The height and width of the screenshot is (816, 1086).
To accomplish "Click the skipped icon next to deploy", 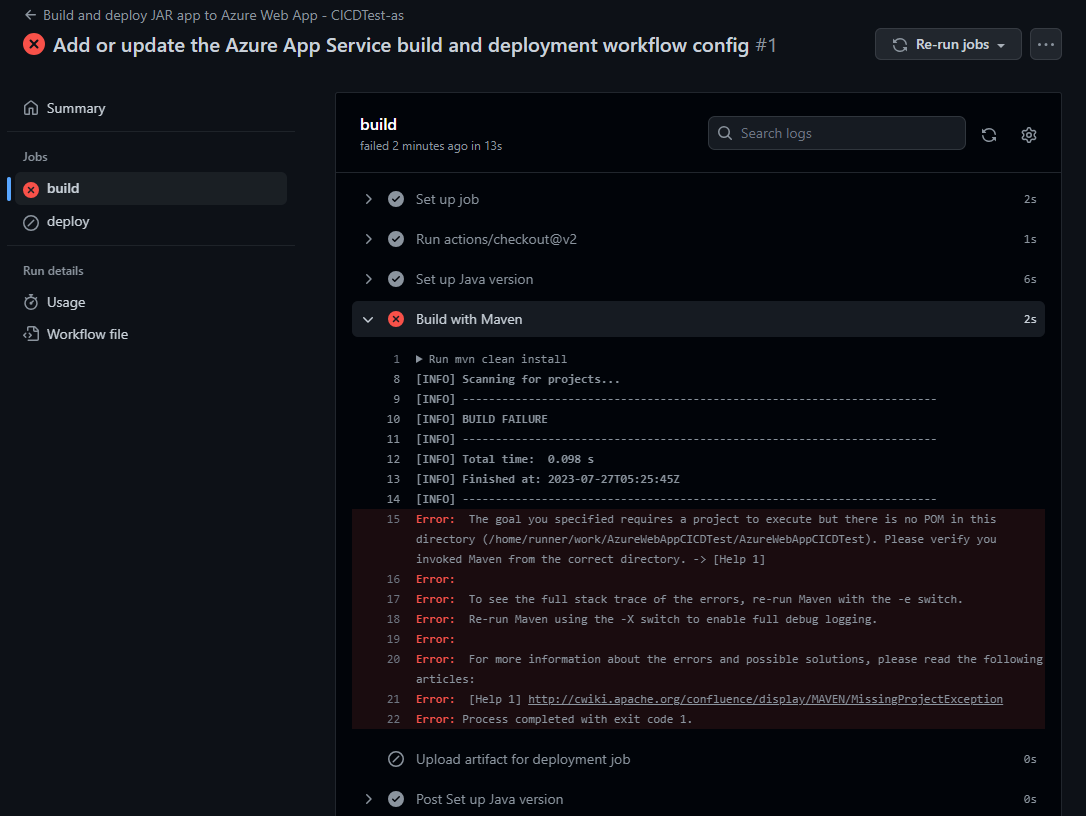I will [30, 222].
